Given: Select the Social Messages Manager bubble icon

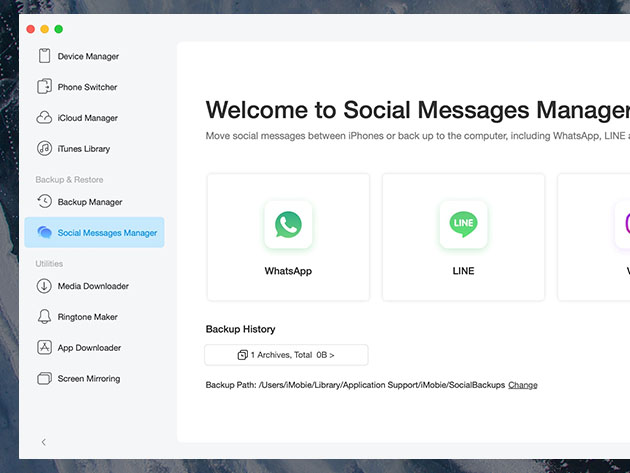Looking at the screenshot, I should coord(45,232).
